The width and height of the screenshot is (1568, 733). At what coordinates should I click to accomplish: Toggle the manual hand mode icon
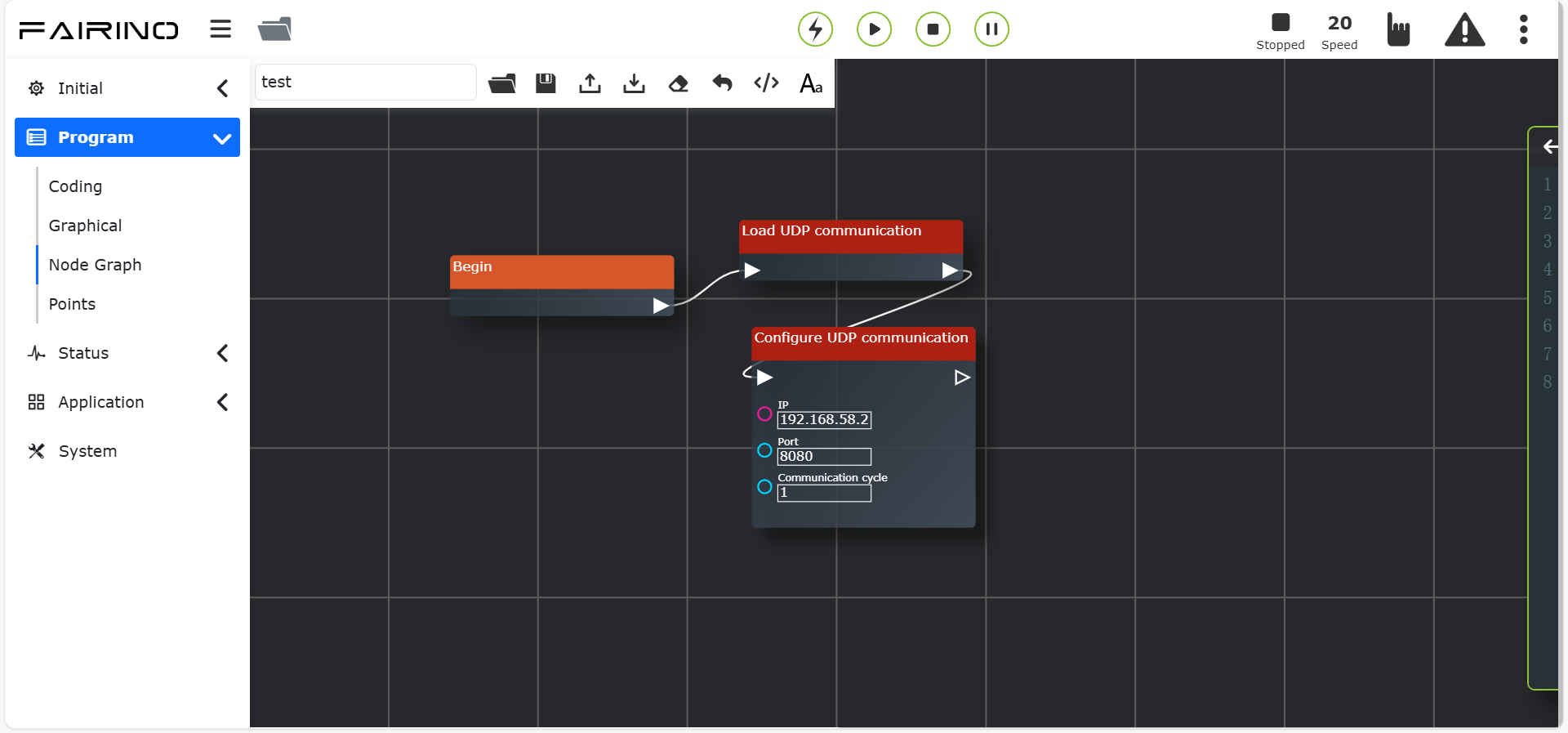point(1398,29)
